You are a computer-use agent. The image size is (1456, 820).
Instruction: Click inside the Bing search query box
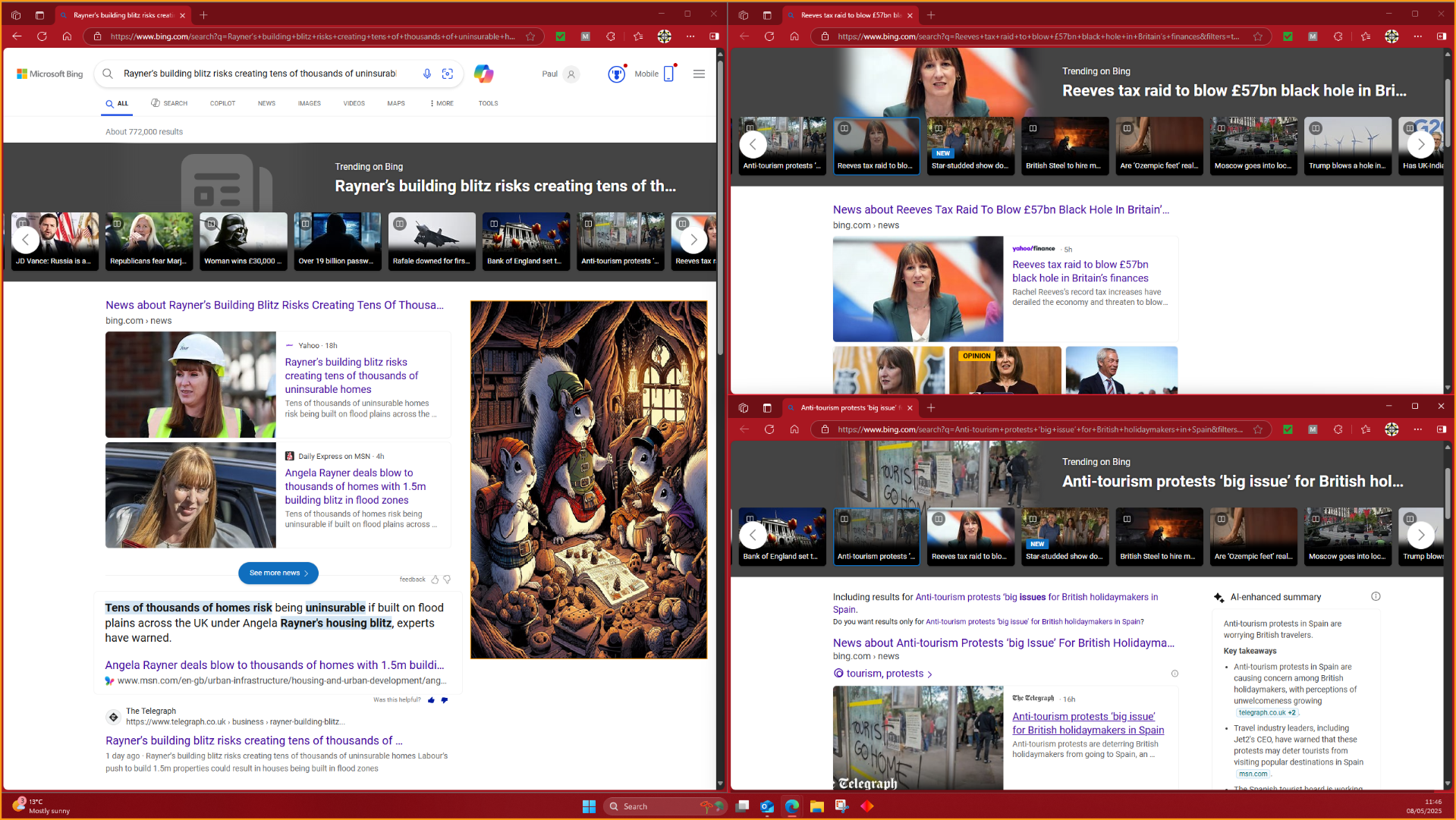pyautogui.click(x=259, y=74)
